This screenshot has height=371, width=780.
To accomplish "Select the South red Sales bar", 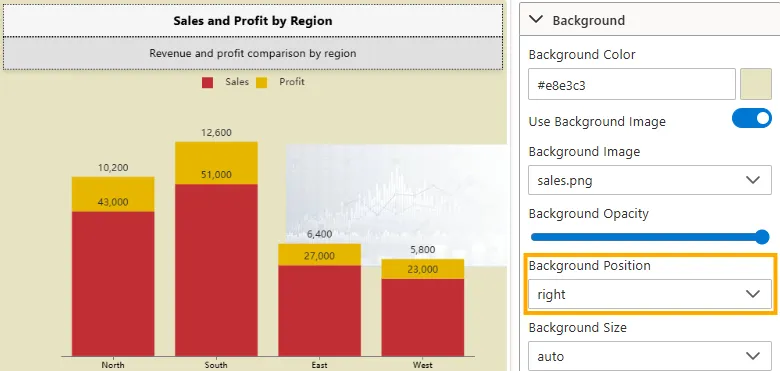I will [216, 270].
